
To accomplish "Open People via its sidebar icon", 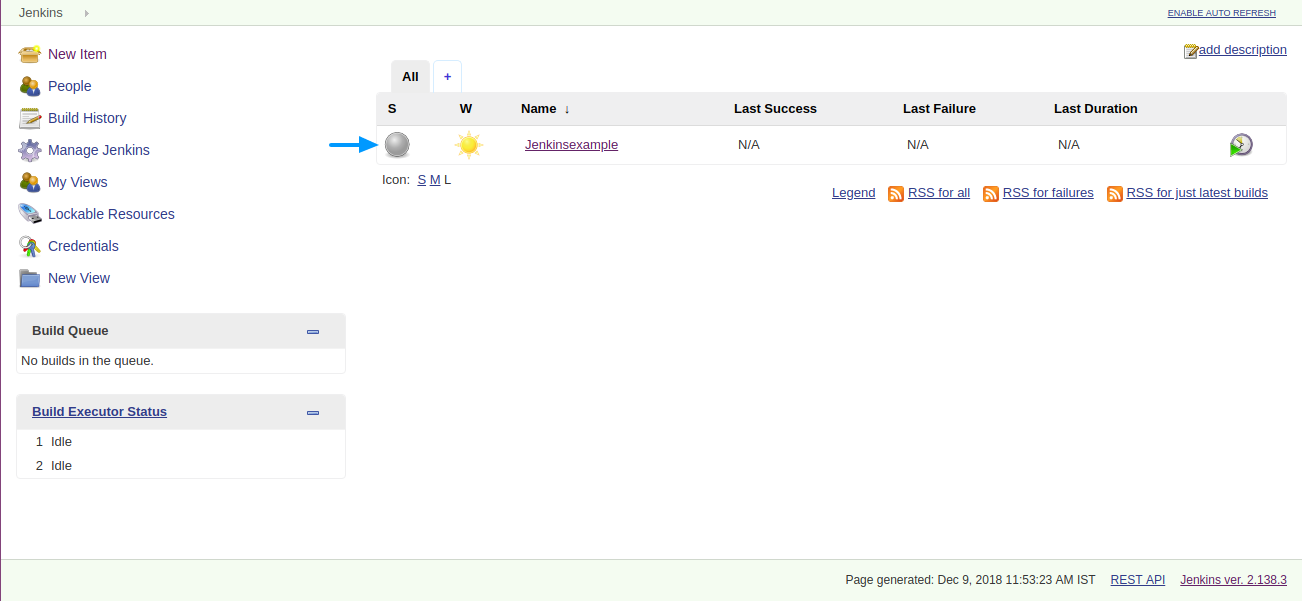I will (x=30, y=86).
